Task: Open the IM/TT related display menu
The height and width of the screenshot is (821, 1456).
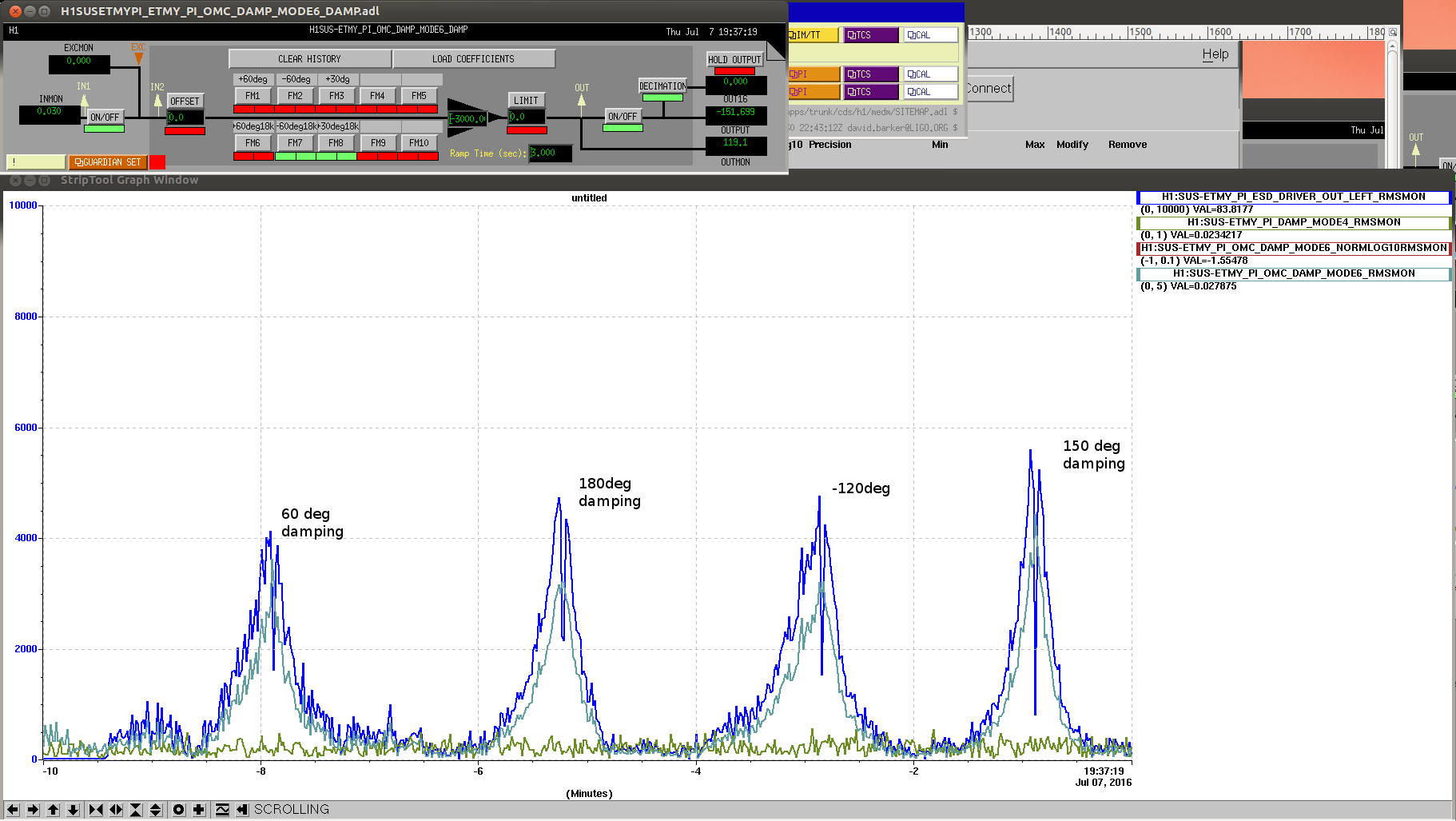Action: click(x=814, y=35)
